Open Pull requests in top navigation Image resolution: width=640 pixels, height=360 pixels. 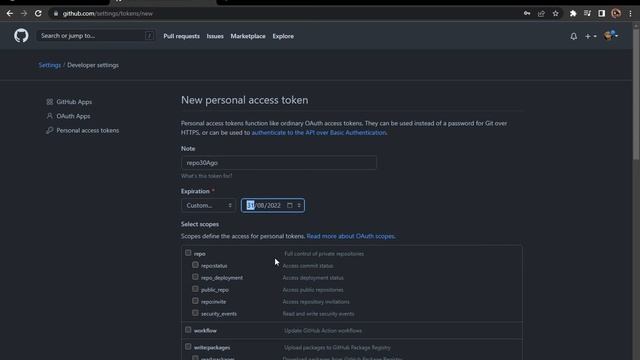click(x=182, y=36)
